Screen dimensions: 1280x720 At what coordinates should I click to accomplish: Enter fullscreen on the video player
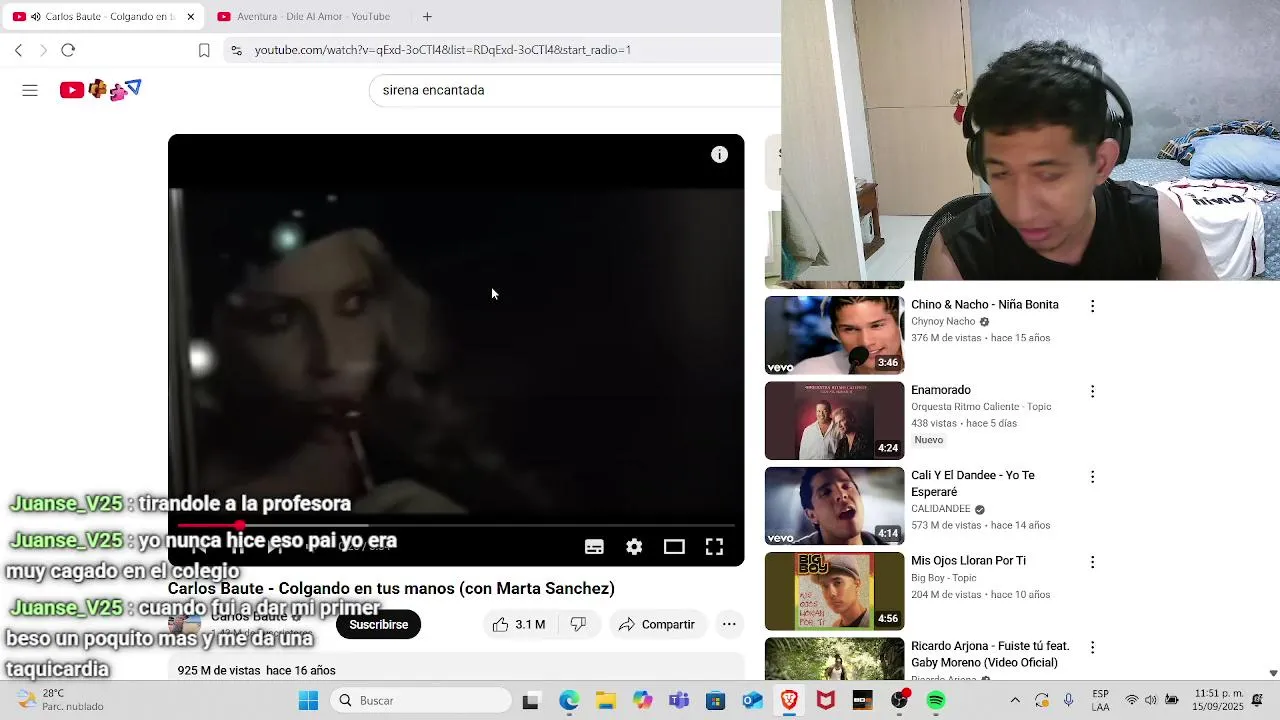(714, 547)
